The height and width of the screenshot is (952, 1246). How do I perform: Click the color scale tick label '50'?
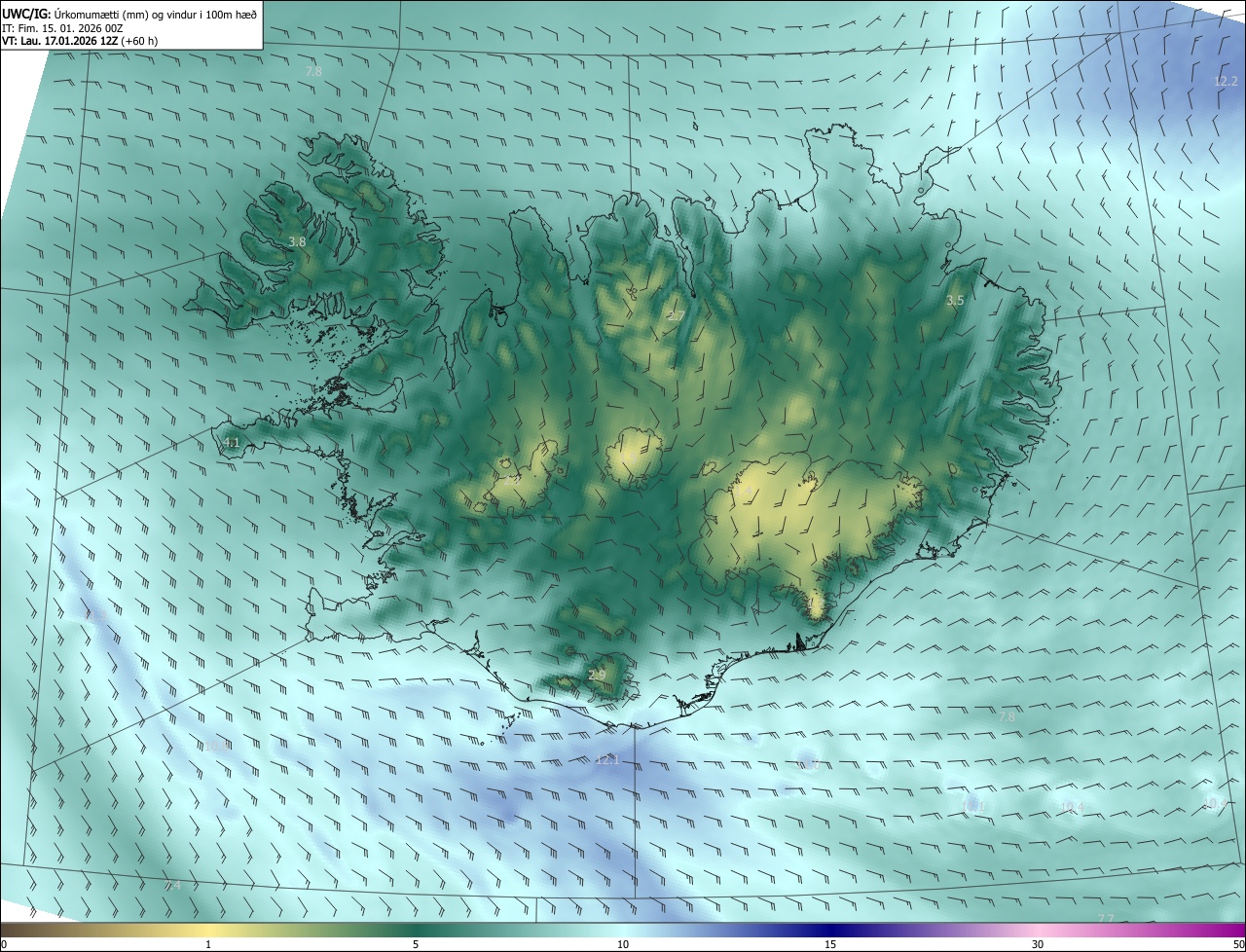[1238, 944]
